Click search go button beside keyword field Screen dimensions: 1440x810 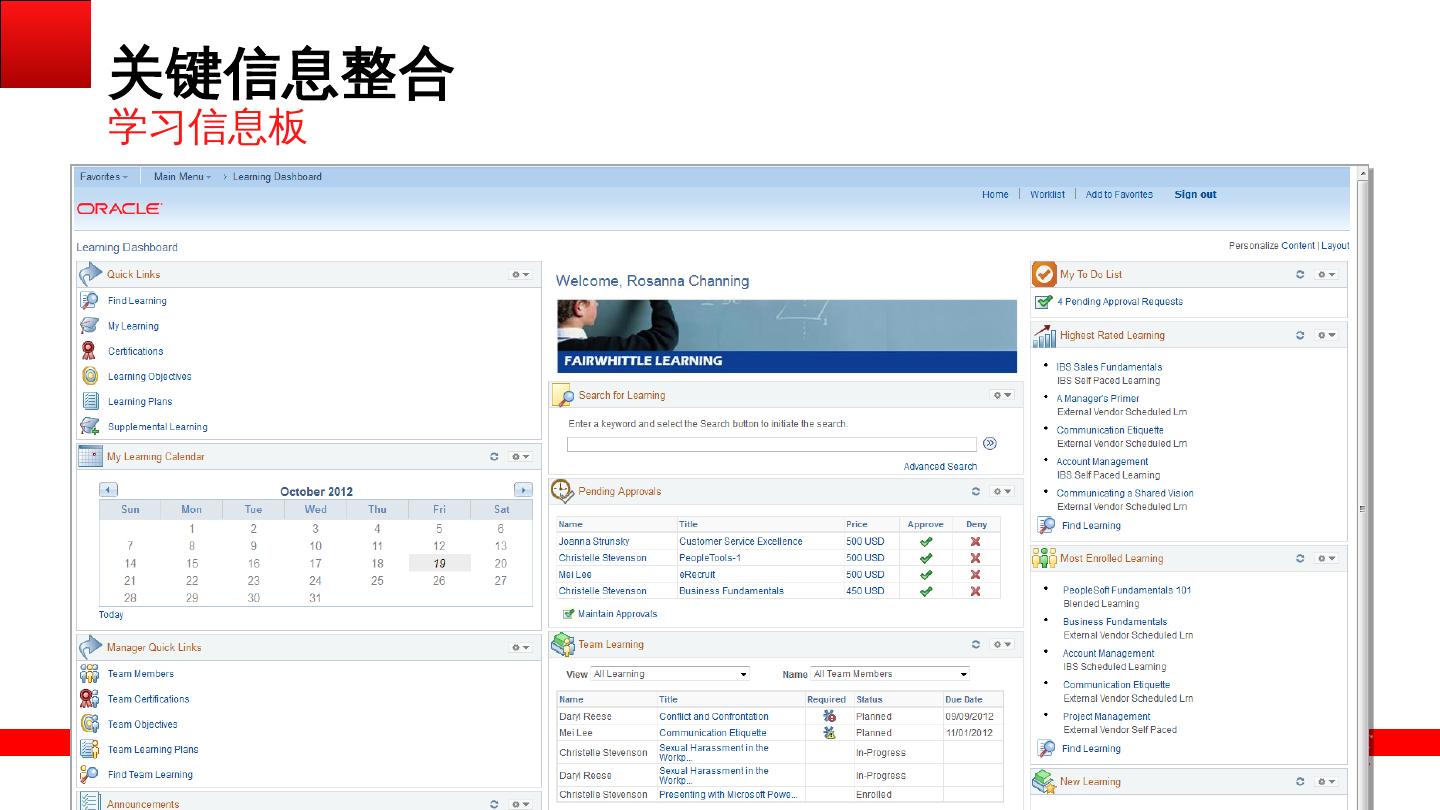pyautogui.click(x=990, y=444)
